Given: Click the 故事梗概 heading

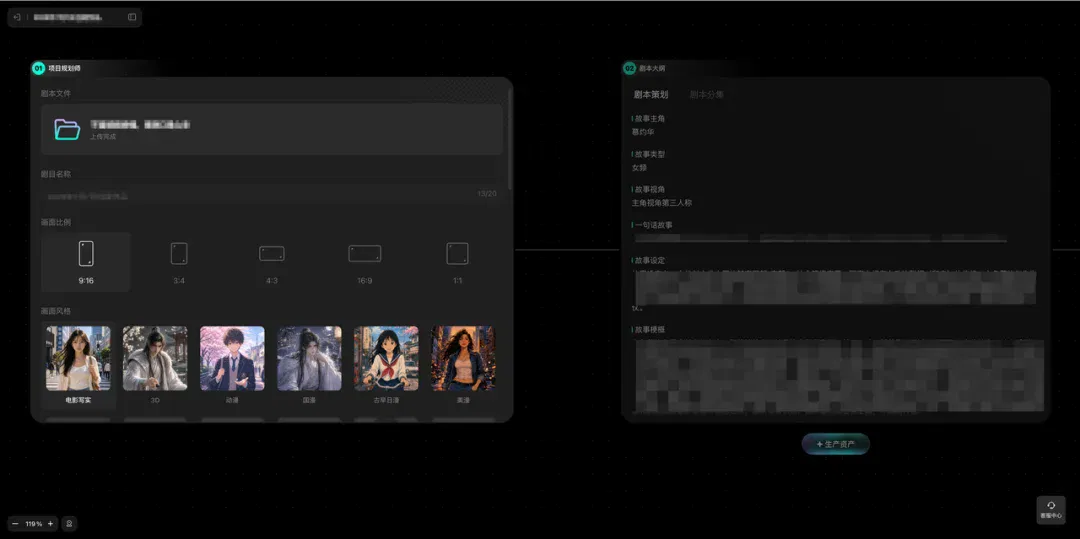Looking at the screenshot, I should point(650,330).
